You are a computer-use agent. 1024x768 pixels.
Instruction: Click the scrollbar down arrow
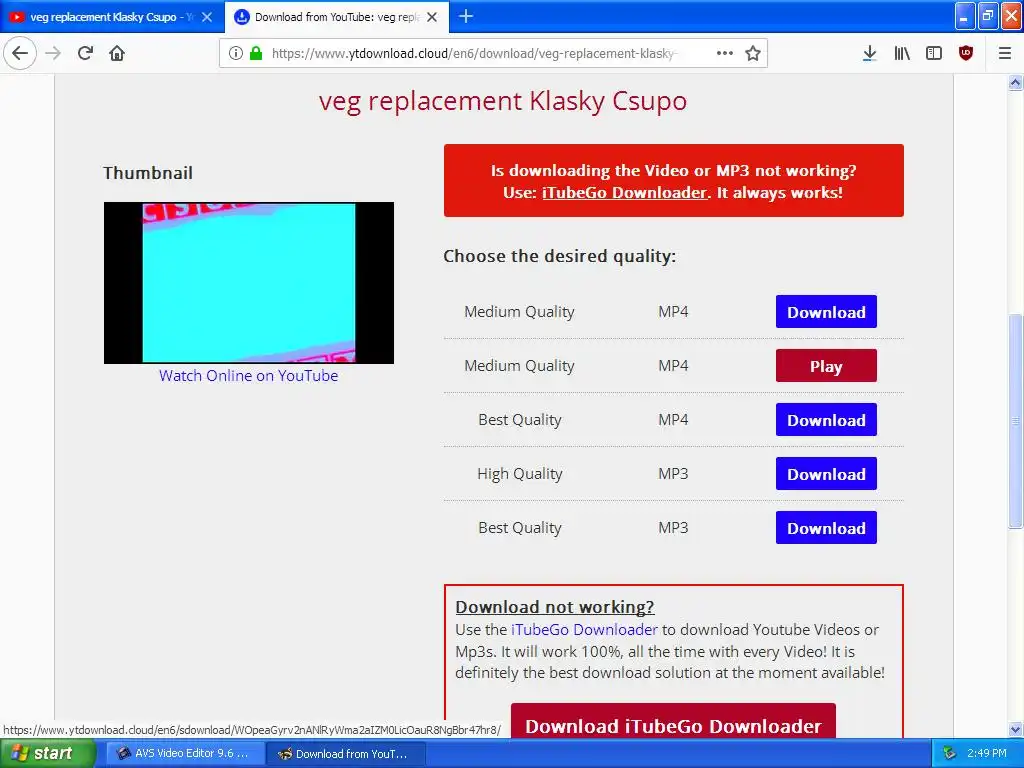(x=1015, y=729)
